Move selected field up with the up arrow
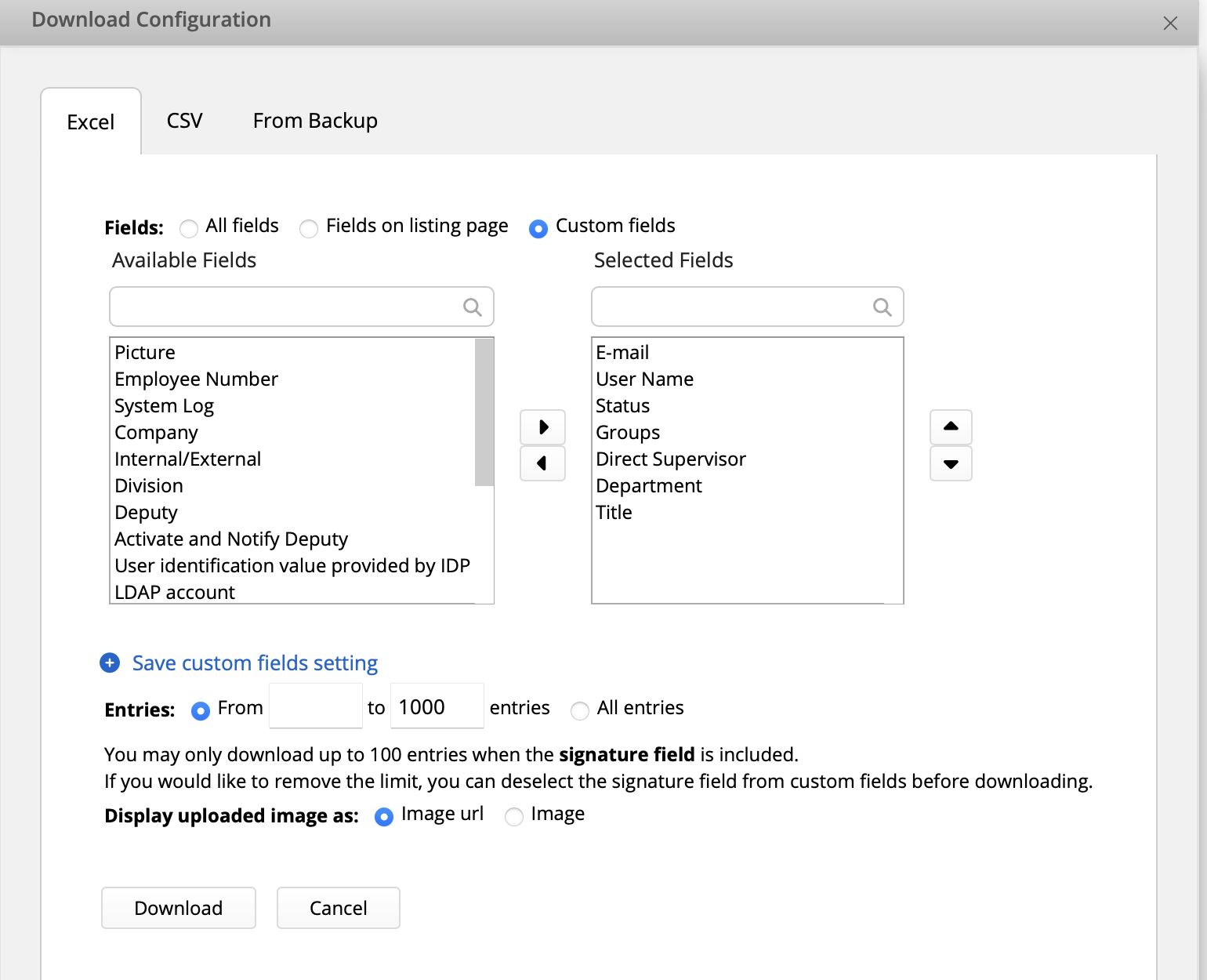This screenshot has width=1207, height=980. pyautogui.click(x=951, y=427)
